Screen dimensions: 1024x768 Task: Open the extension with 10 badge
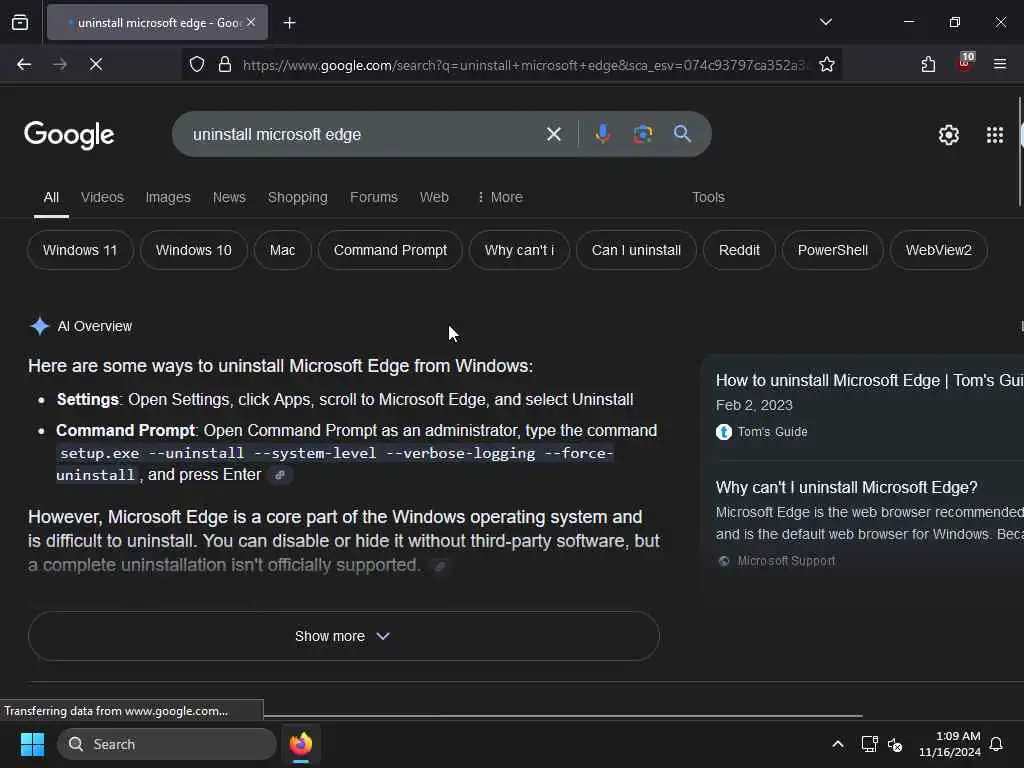(x=965, y=63)
